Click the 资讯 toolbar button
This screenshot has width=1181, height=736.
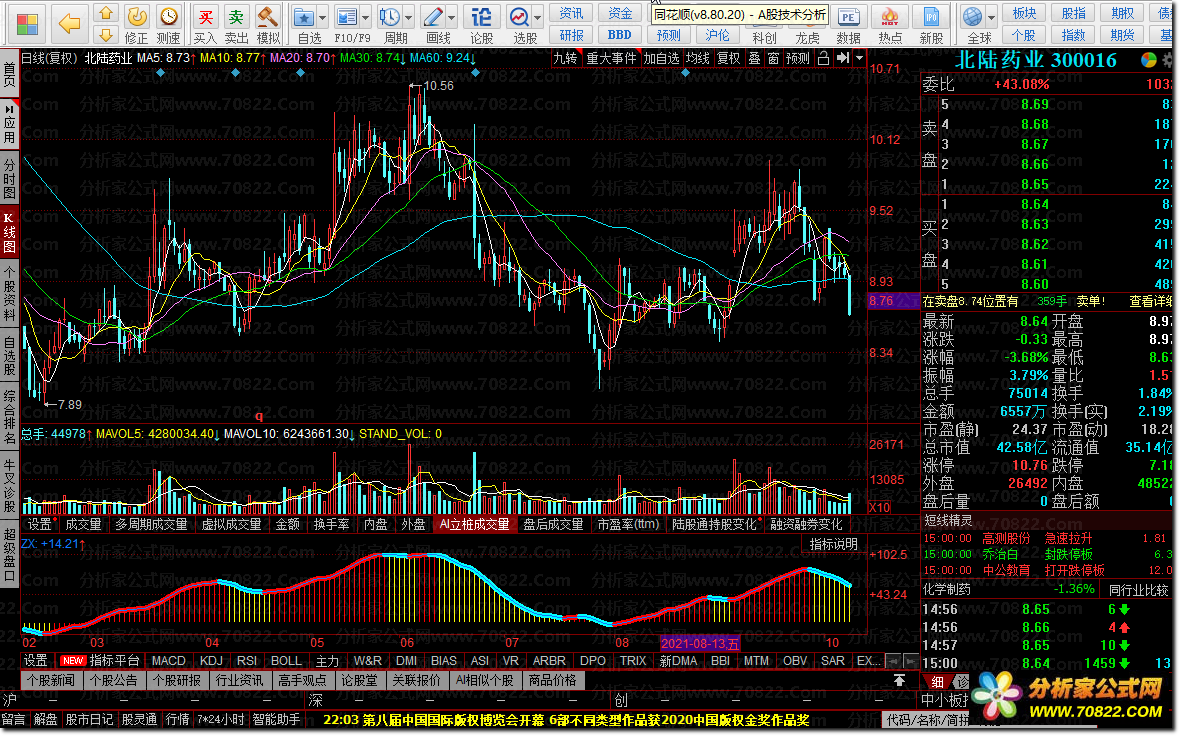click(x=571, y=14)
